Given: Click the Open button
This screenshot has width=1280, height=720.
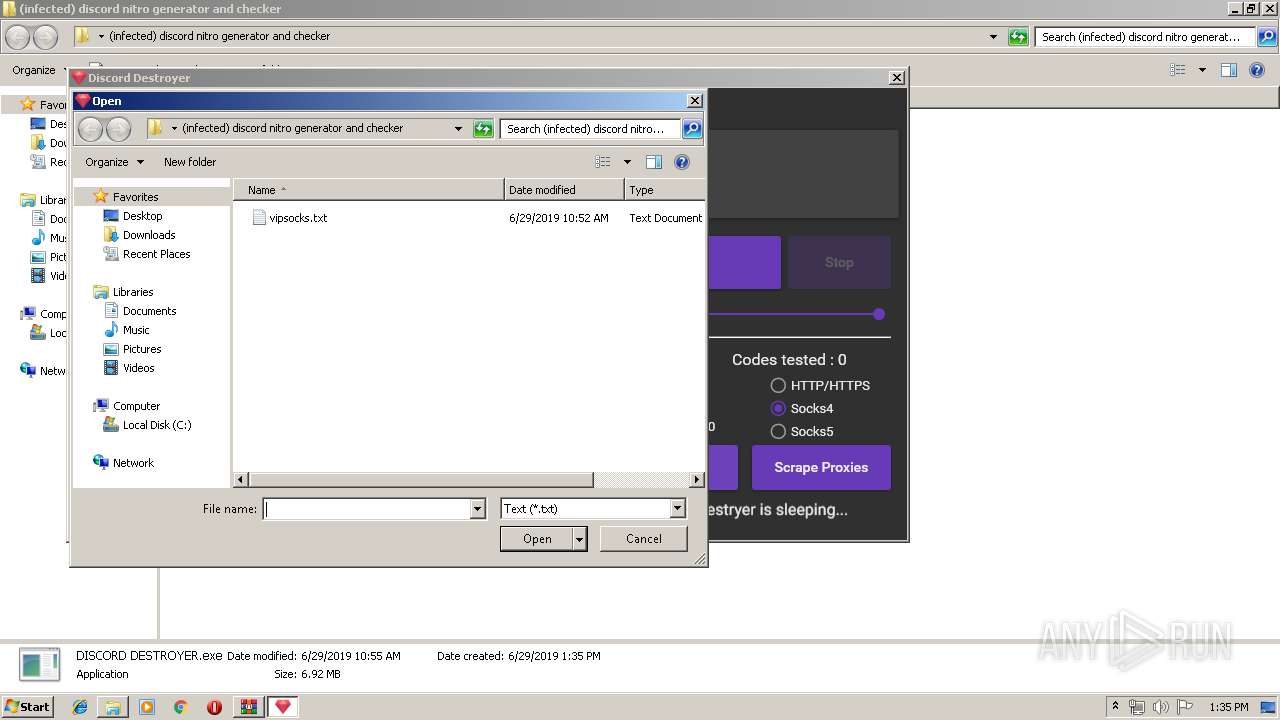Looking at the screenshot, I should tap(537, 539).
